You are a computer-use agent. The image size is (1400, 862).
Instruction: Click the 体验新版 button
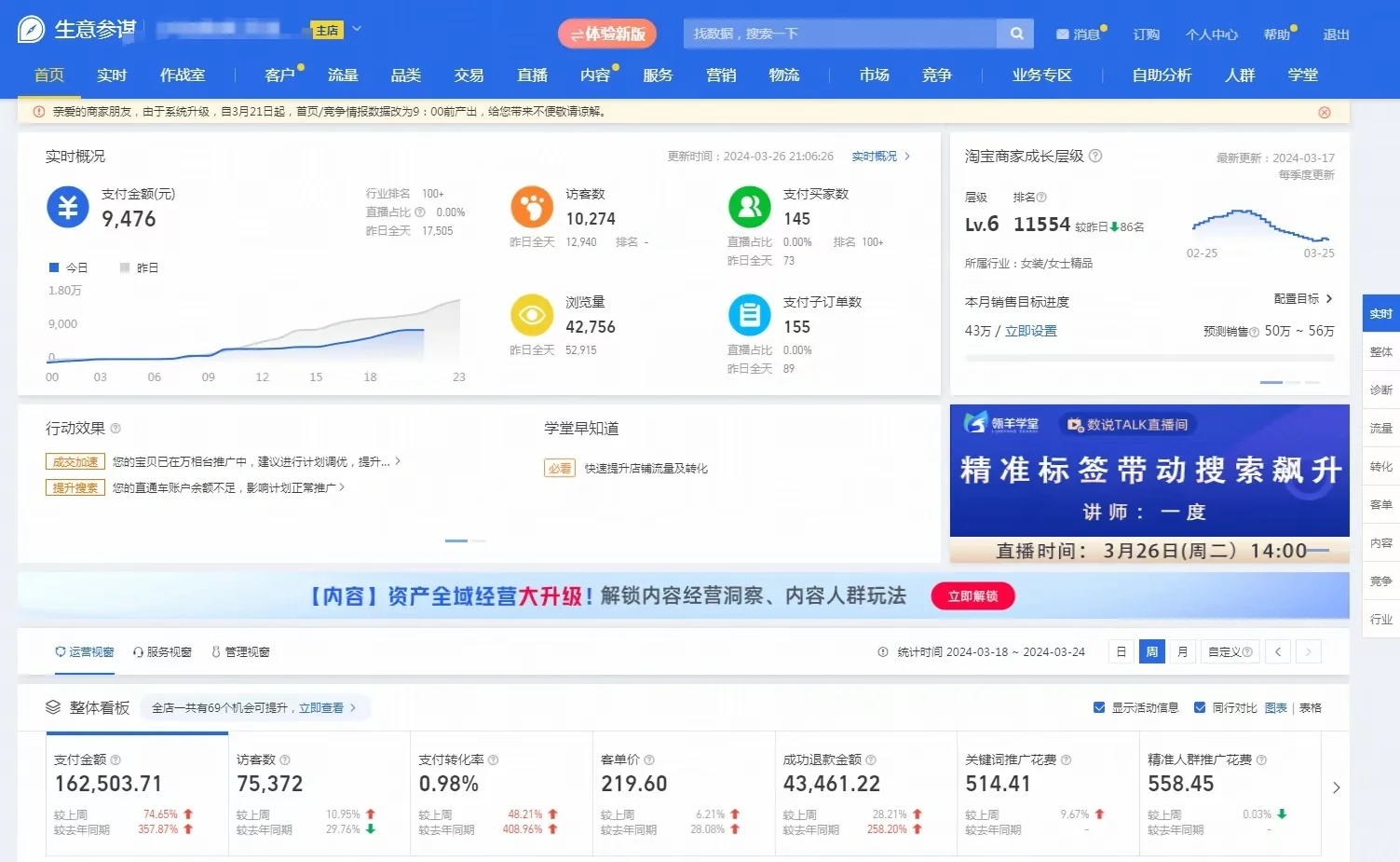(607, 34)
